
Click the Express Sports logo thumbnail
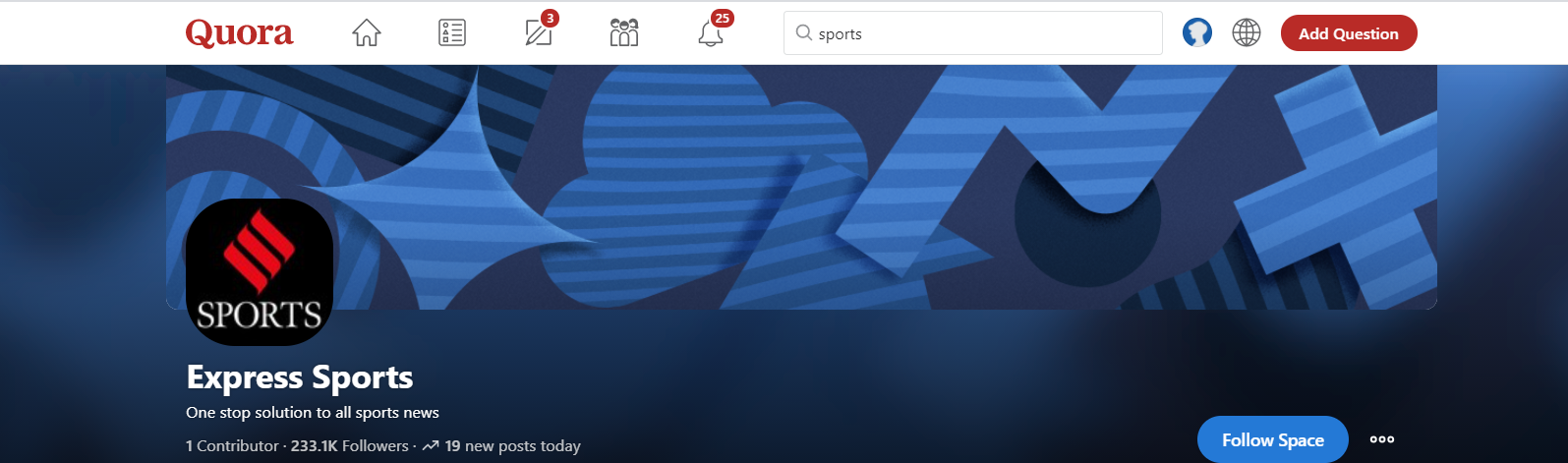pos(260,272)
